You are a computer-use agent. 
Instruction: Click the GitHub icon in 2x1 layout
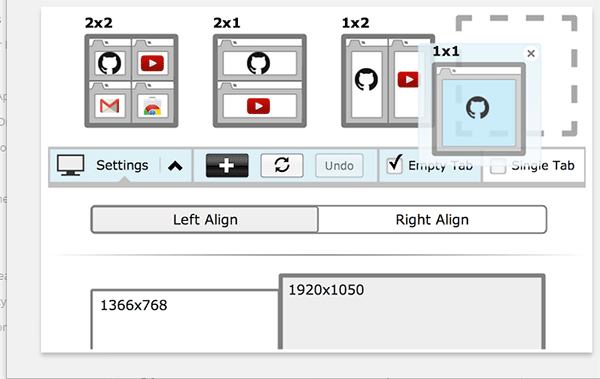click(259, 63)
